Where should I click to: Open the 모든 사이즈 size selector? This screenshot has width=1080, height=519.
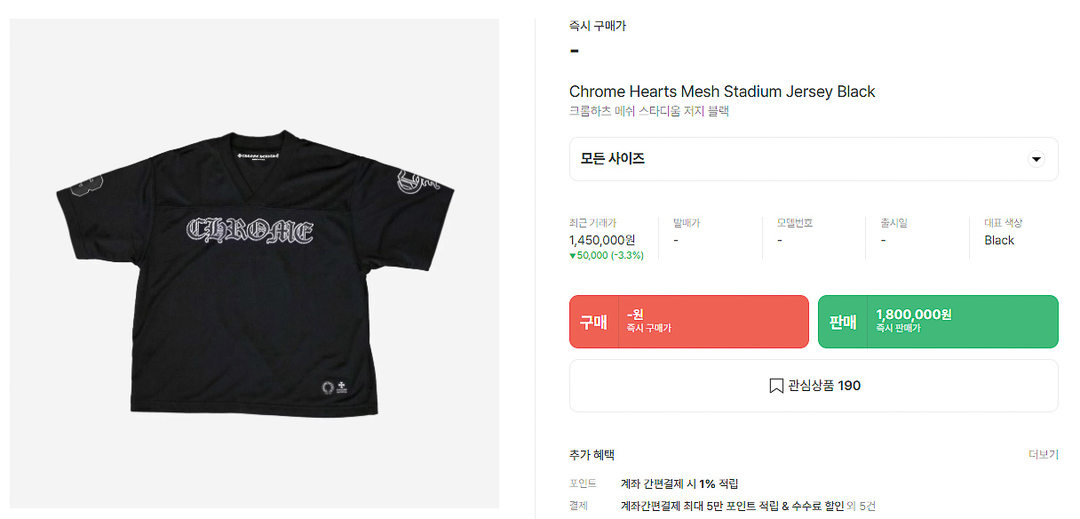[812, 160]
